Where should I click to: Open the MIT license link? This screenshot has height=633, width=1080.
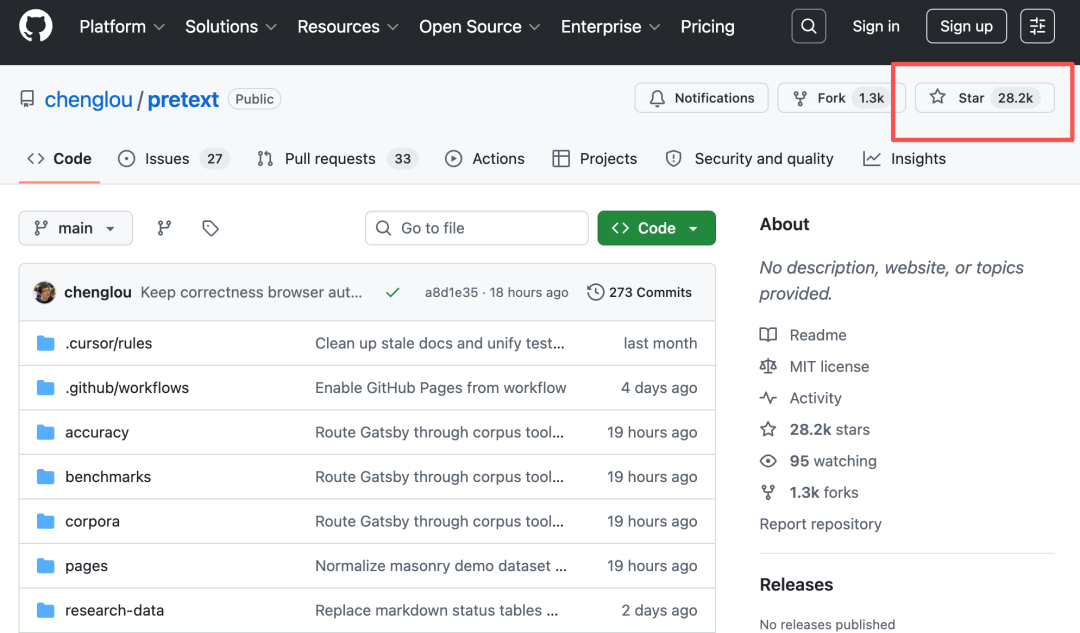pyautogui.click(x=829, y=366)
